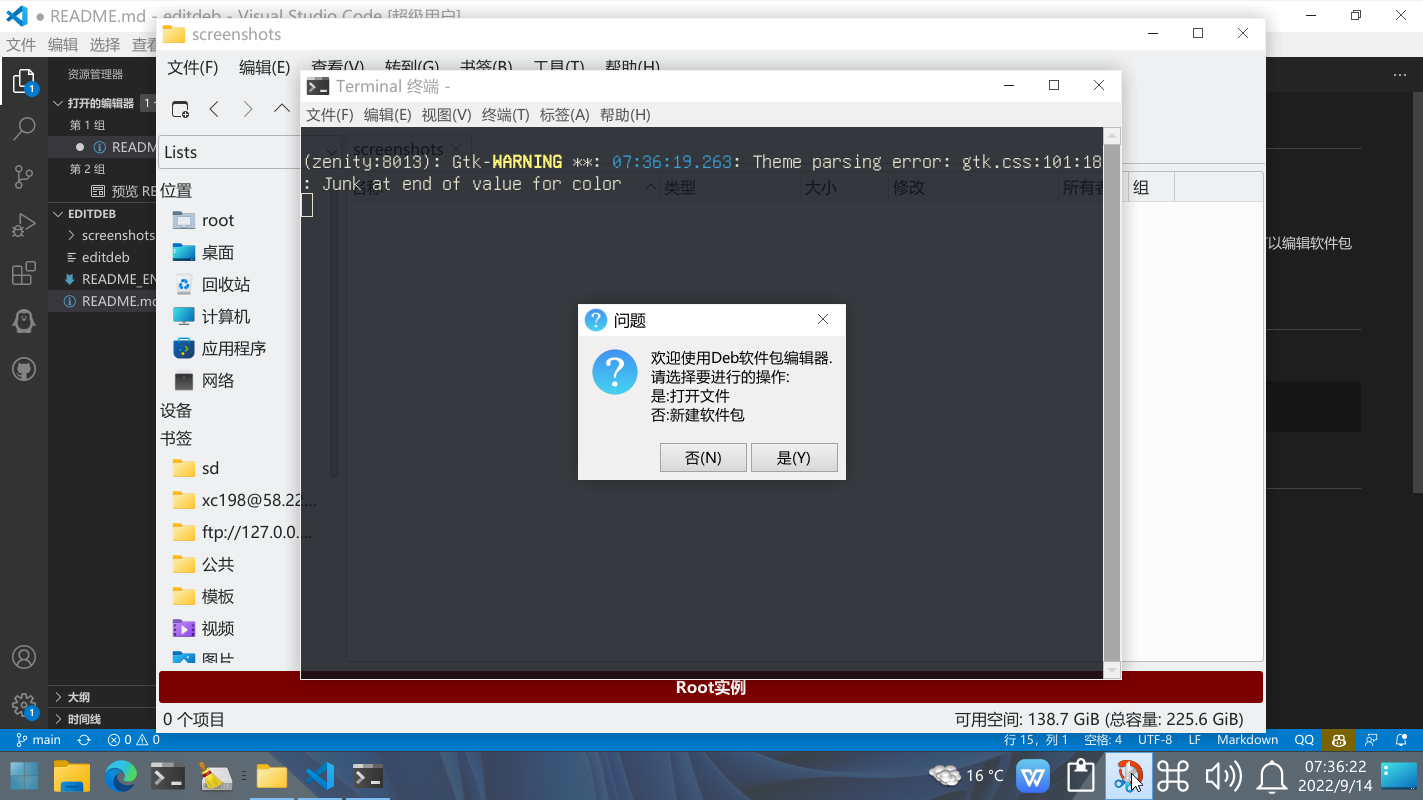Click the broom cleaner icon on taskbar
Viewport: 1423px width, 800px height.
pyautogui.click(x=216, y=776)
